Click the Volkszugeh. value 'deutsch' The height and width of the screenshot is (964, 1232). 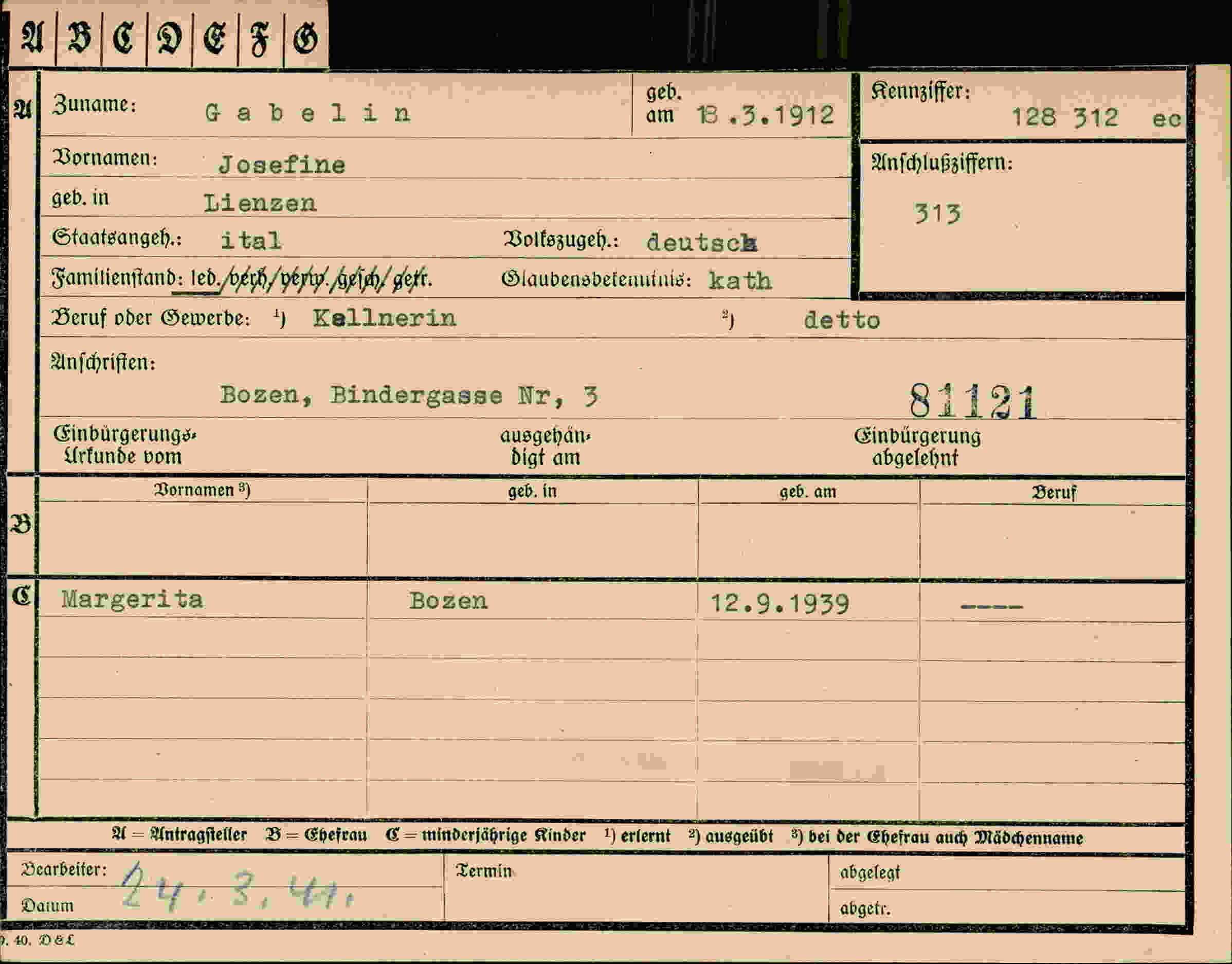tap(702, 243)
